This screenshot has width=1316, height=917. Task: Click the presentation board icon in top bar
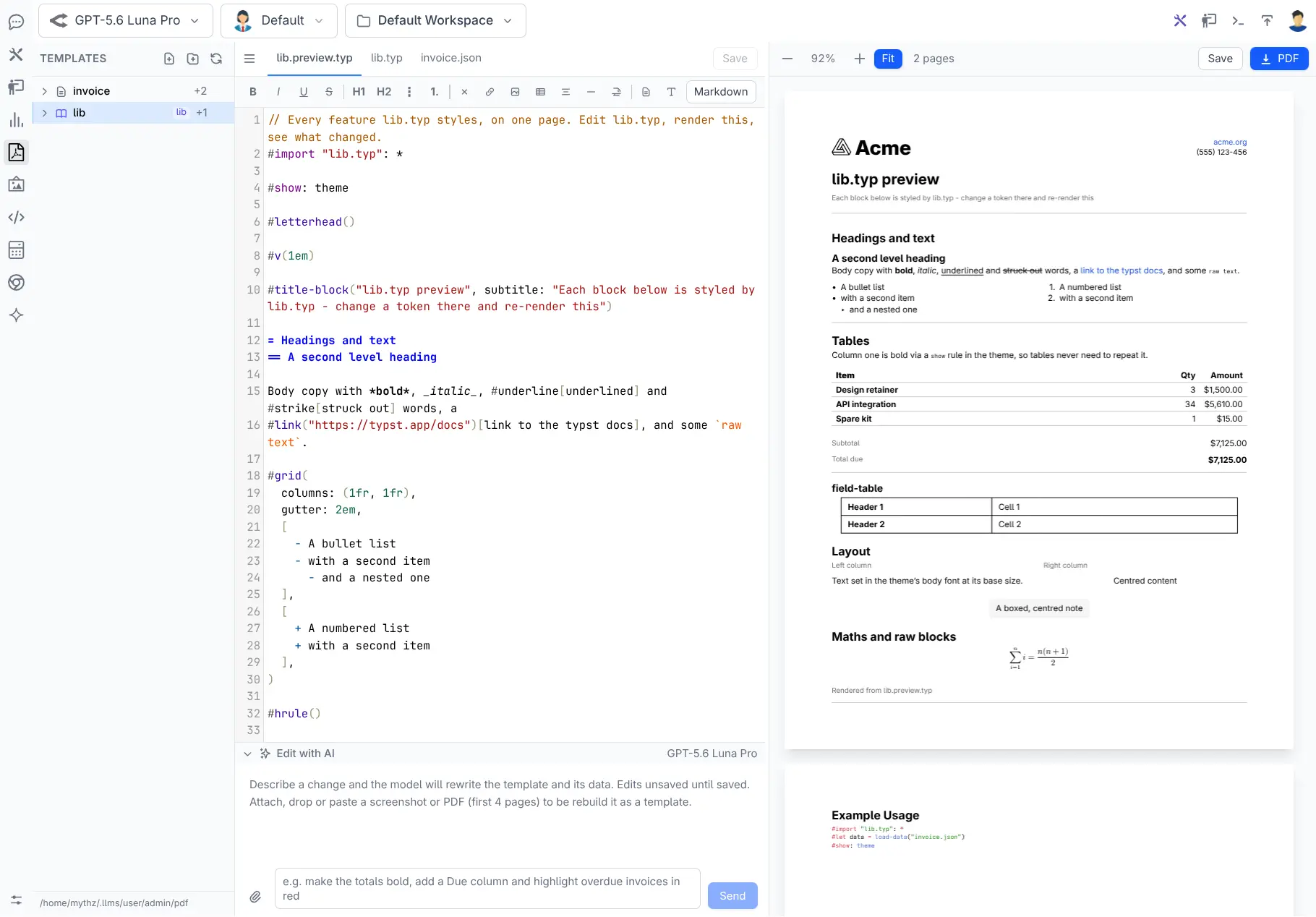coord(1209,20)
